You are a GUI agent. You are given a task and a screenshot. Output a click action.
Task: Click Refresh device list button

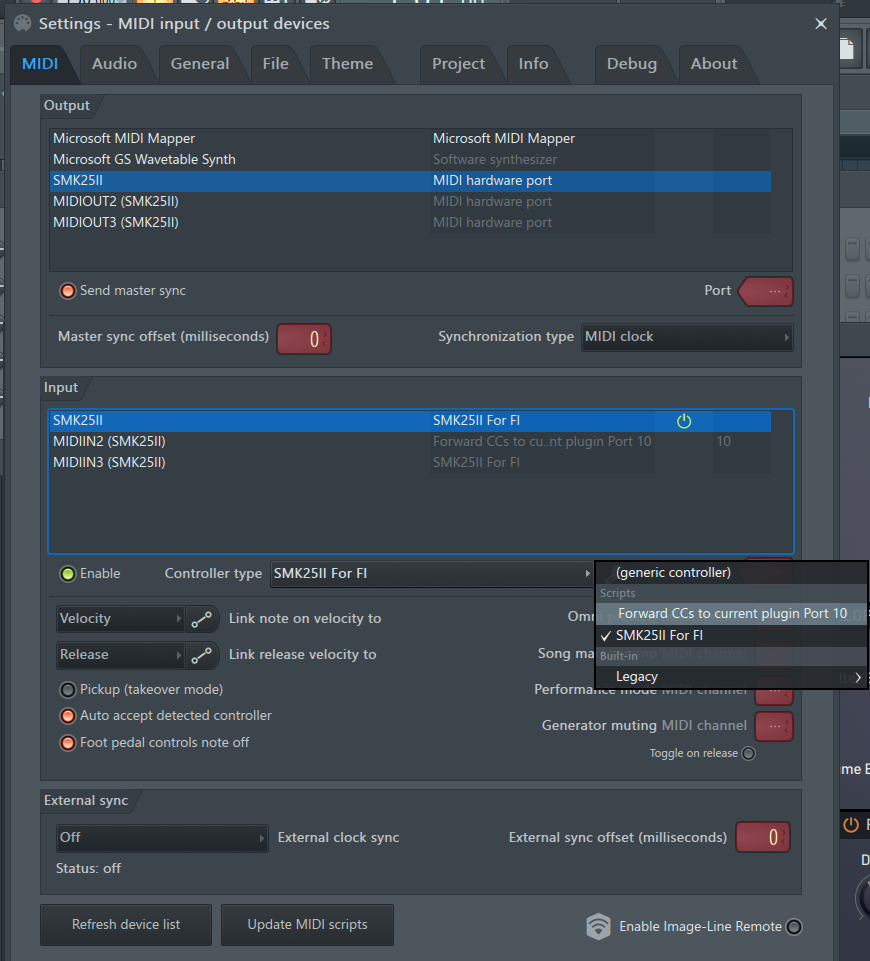click(x=126, y=925)
